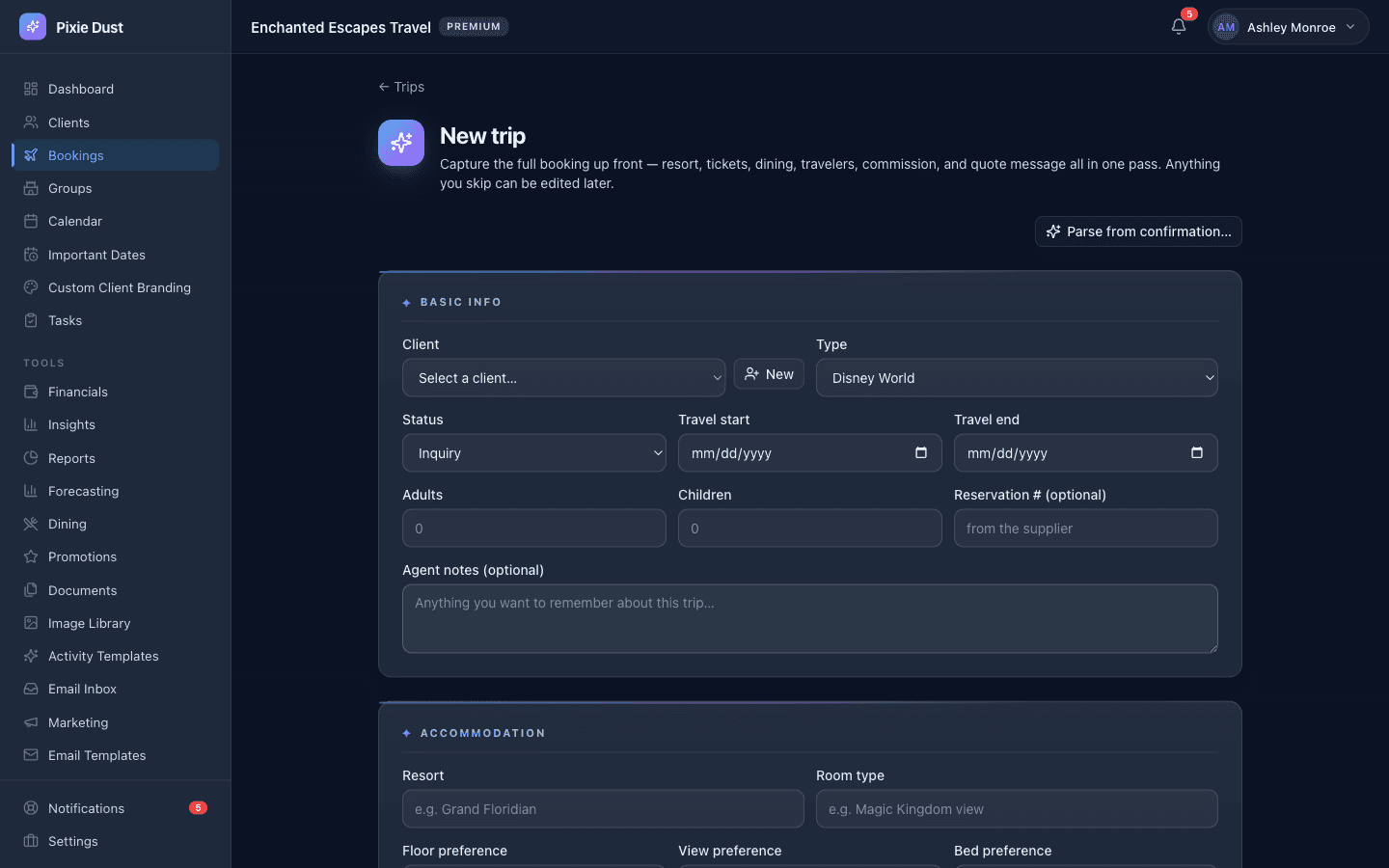Open Notifications in the sidebar

(116, 808)
